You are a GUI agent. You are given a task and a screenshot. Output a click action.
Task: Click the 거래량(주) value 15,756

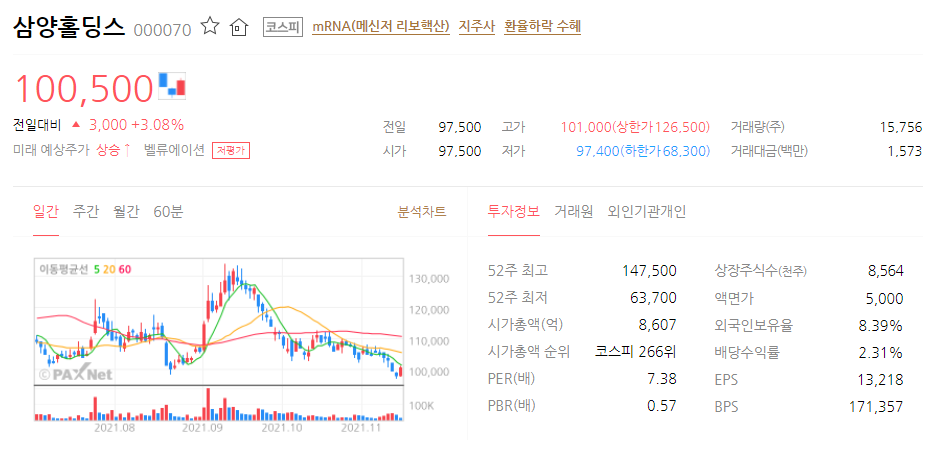(x=901, y=127)
